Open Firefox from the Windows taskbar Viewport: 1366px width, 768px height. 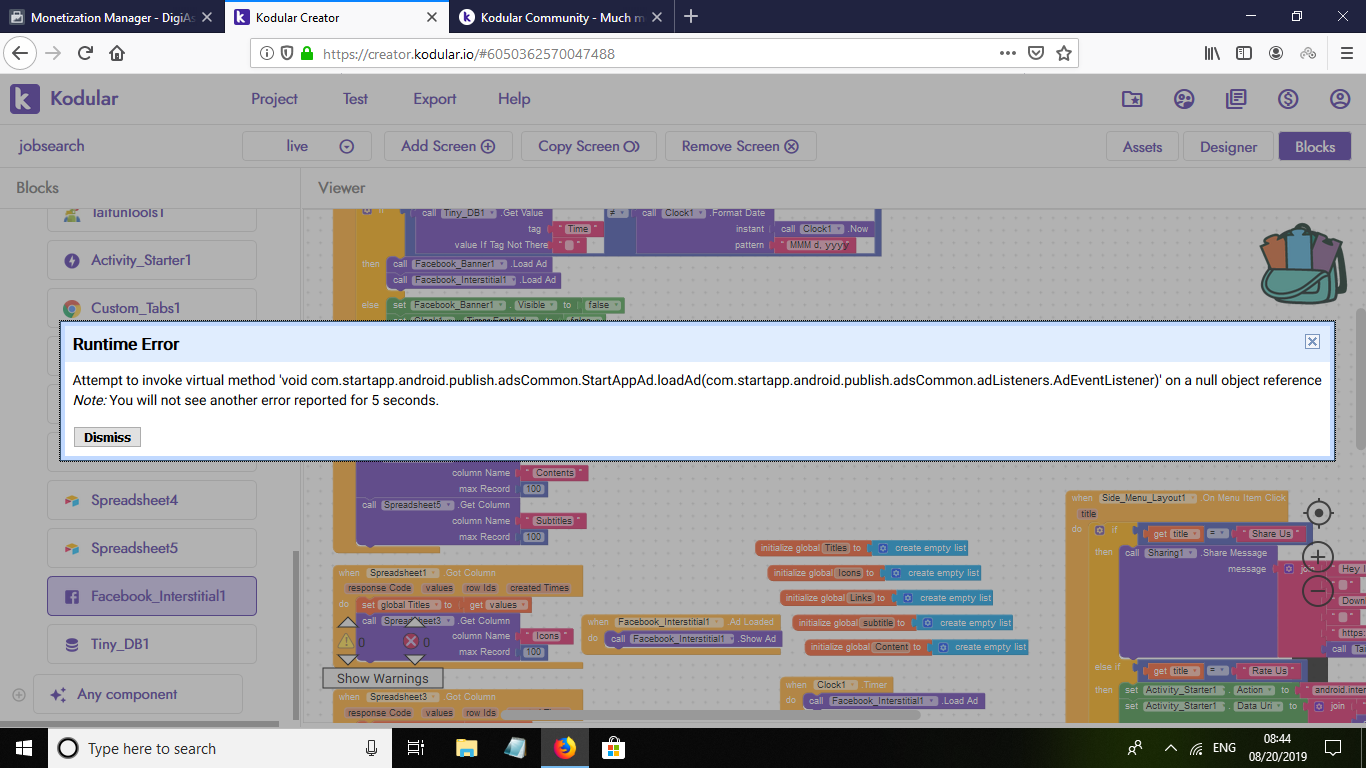(x=565, y=748)
